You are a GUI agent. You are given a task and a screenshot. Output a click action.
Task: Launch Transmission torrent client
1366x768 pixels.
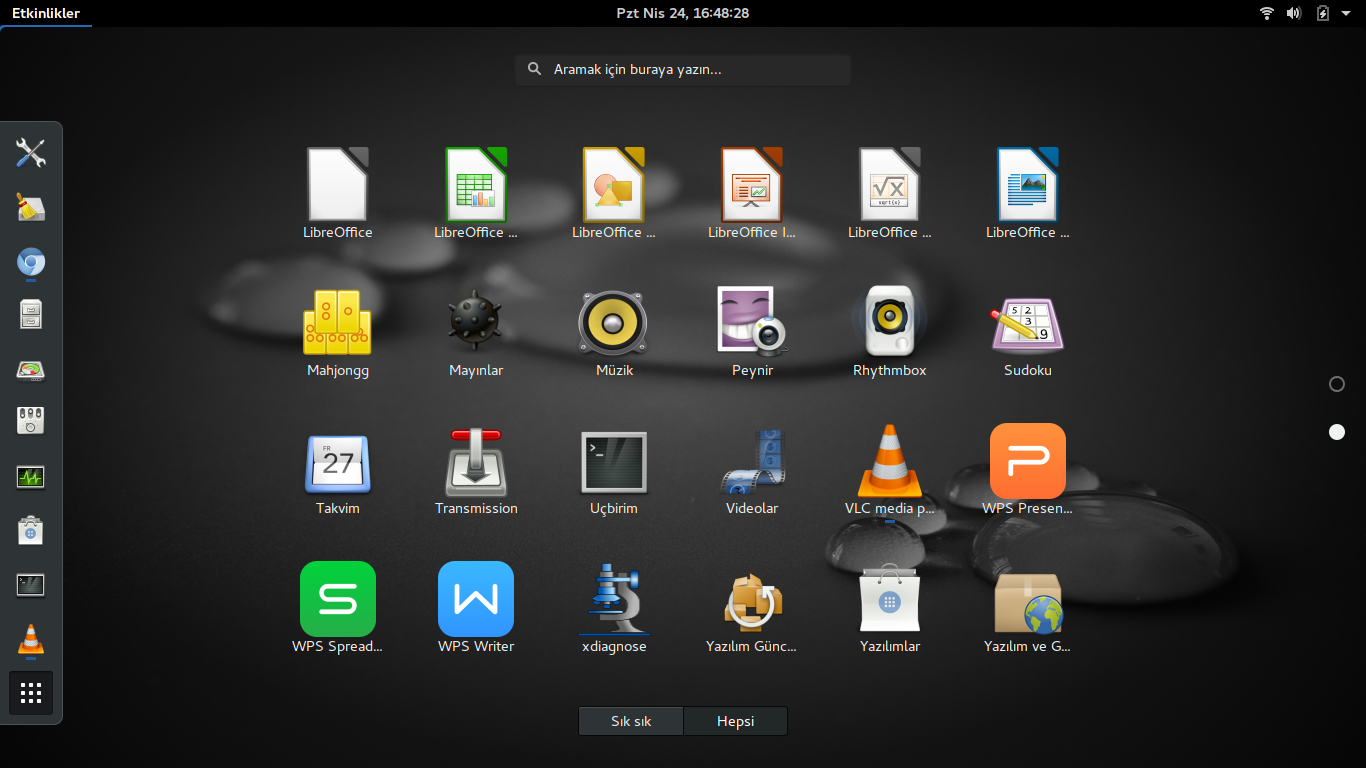click(x=476, y=462)
